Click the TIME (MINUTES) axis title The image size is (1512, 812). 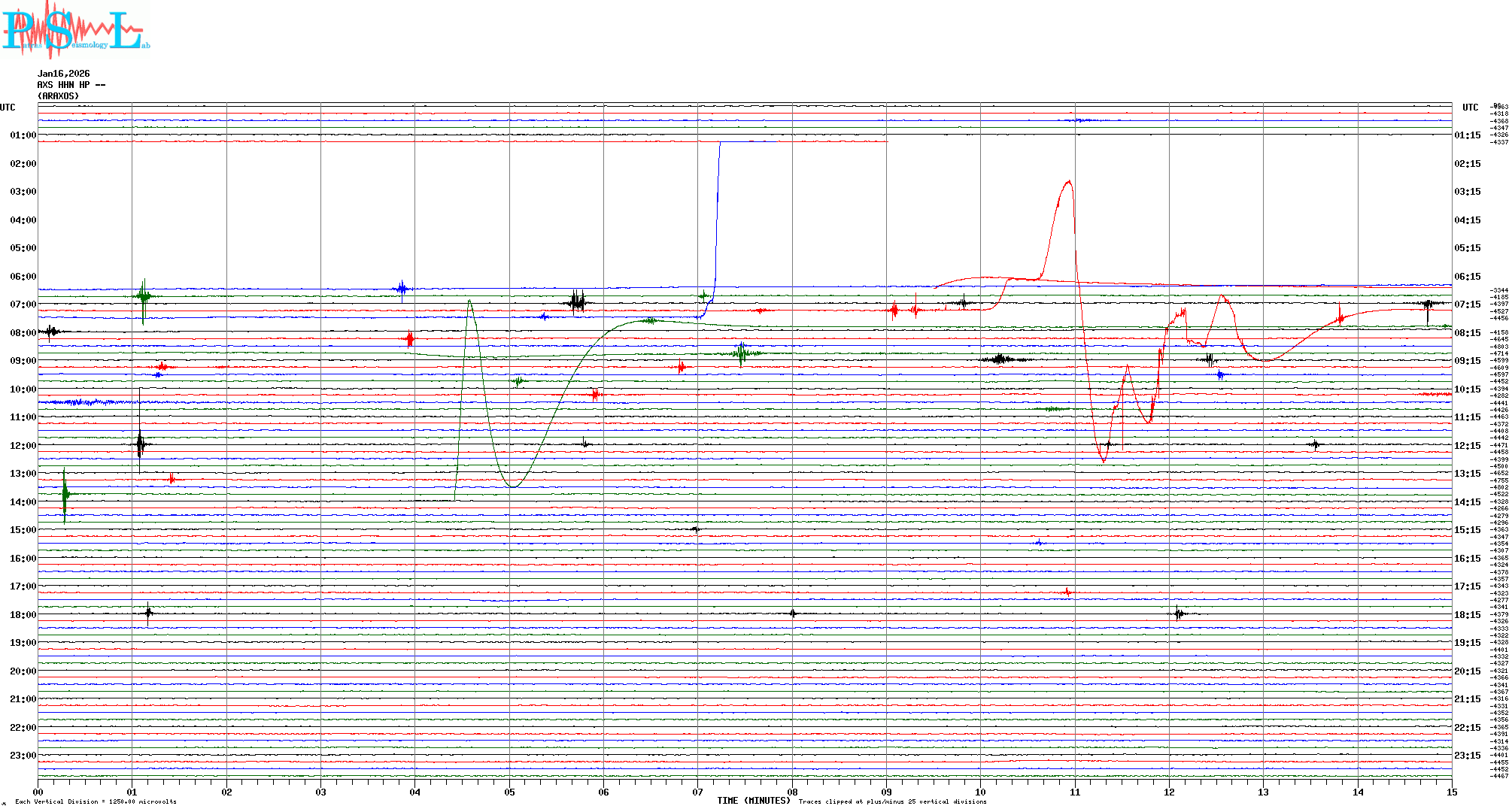coord(753,801)
